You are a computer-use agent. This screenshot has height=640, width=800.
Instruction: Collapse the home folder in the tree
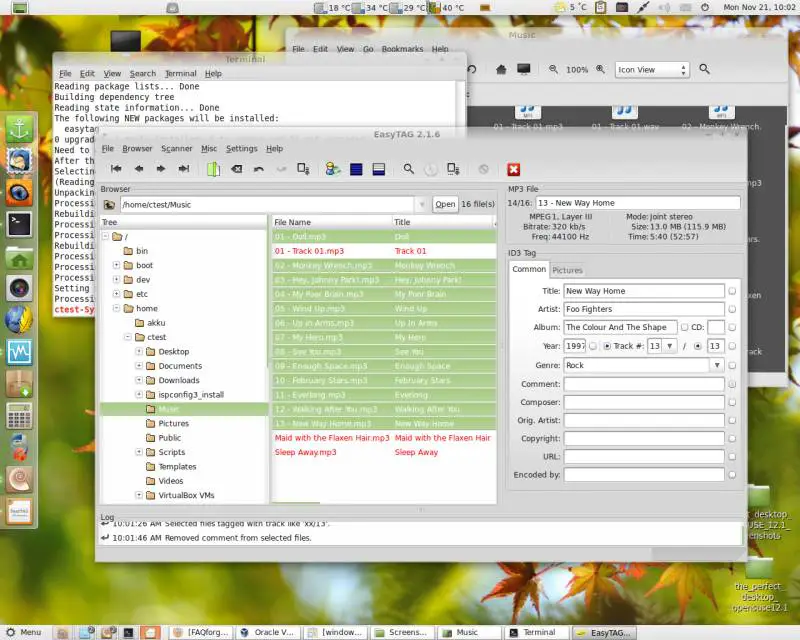tap(116, 308)
